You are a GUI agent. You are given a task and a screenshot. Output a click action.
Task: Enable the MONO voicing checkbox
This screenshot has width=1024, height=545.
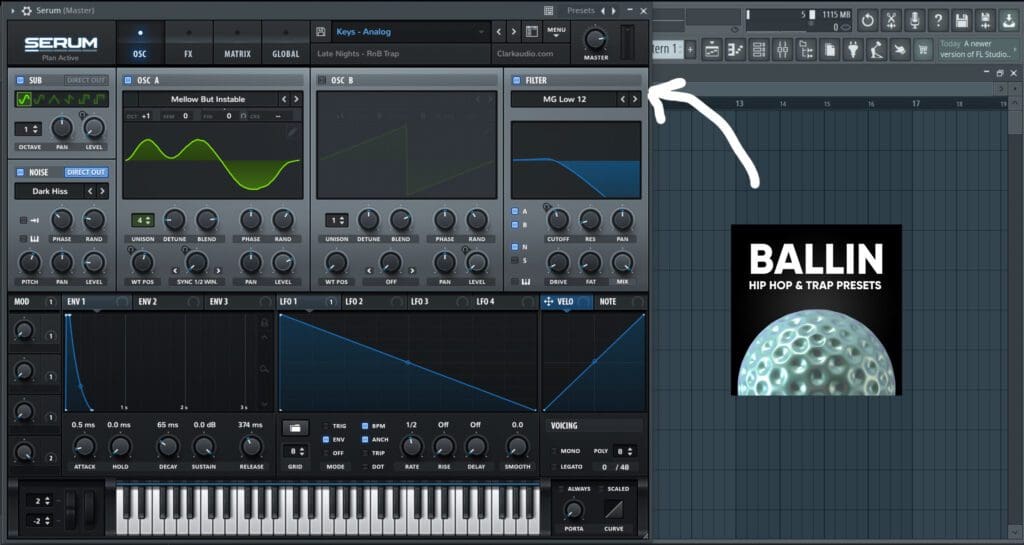(x=554, y=451)
